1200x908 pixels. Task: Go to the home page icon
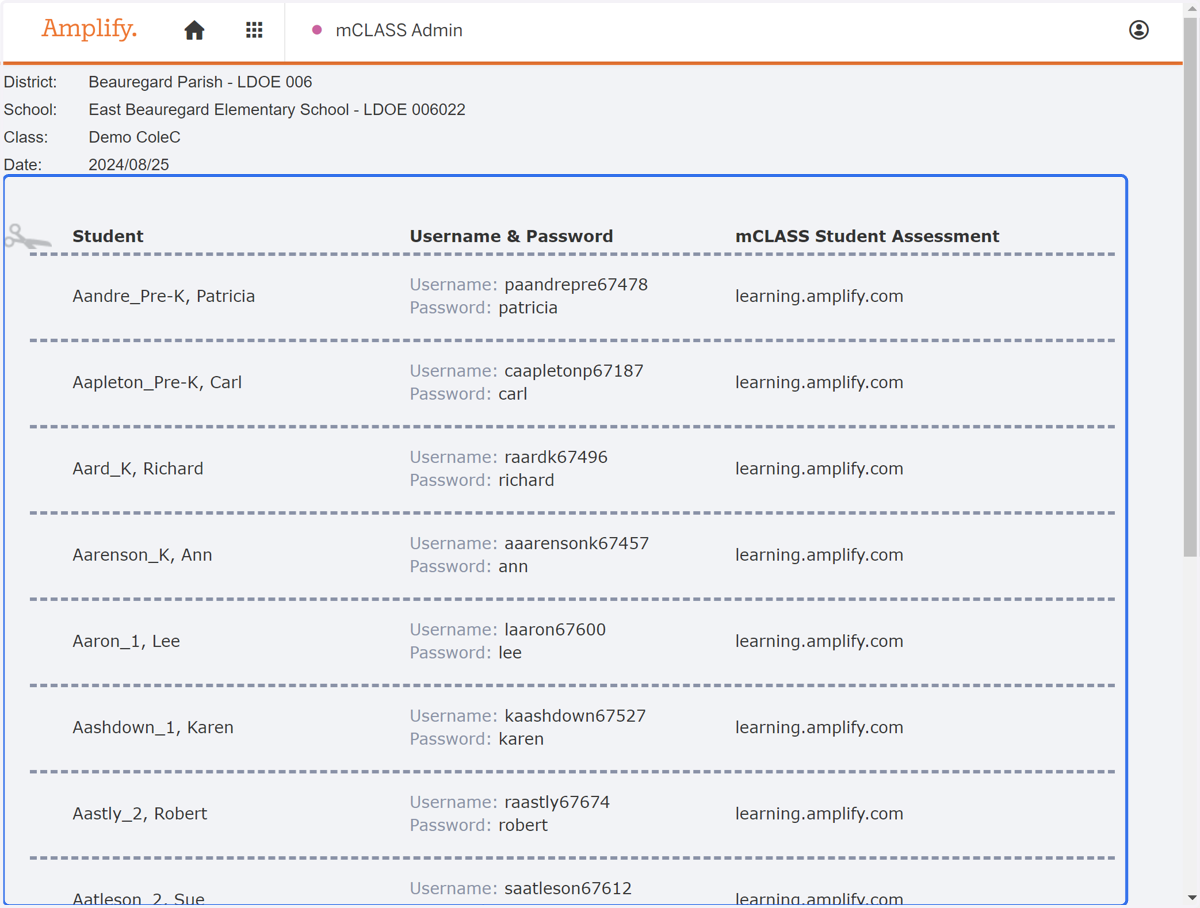tap(194, 30)
